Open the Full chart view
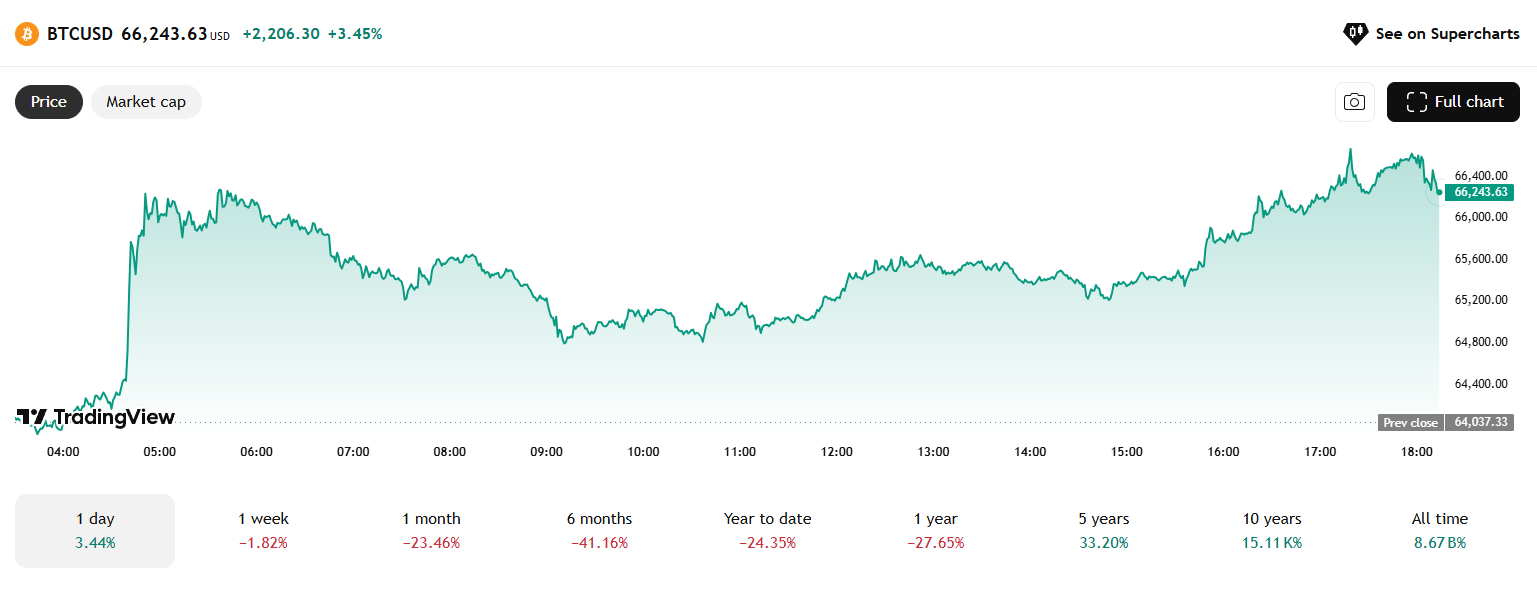1537x594 pixels. (x=1453, y=102)
